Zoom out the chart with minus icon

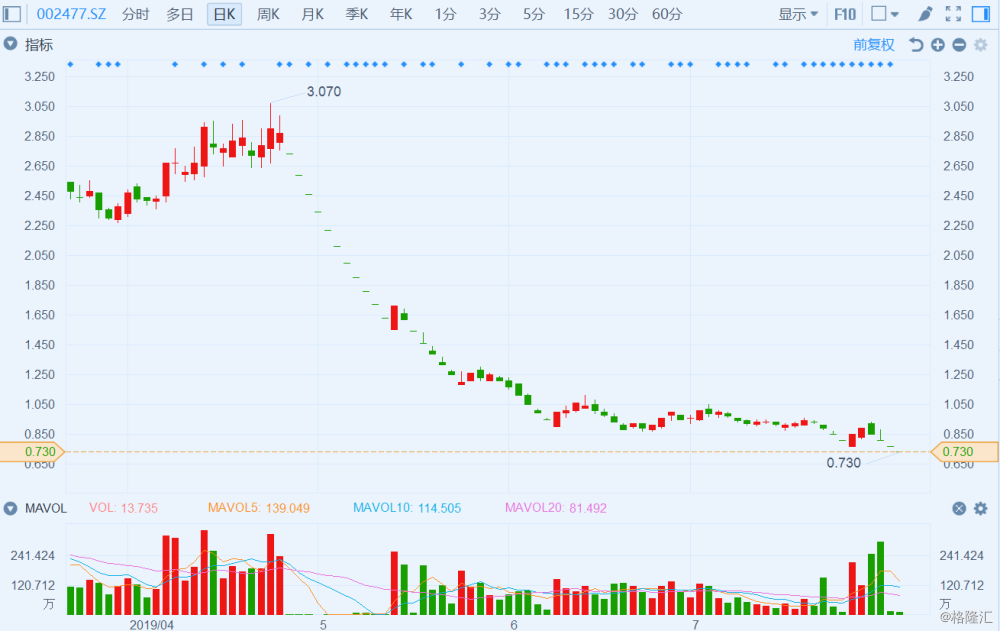(x=959, y=45)
